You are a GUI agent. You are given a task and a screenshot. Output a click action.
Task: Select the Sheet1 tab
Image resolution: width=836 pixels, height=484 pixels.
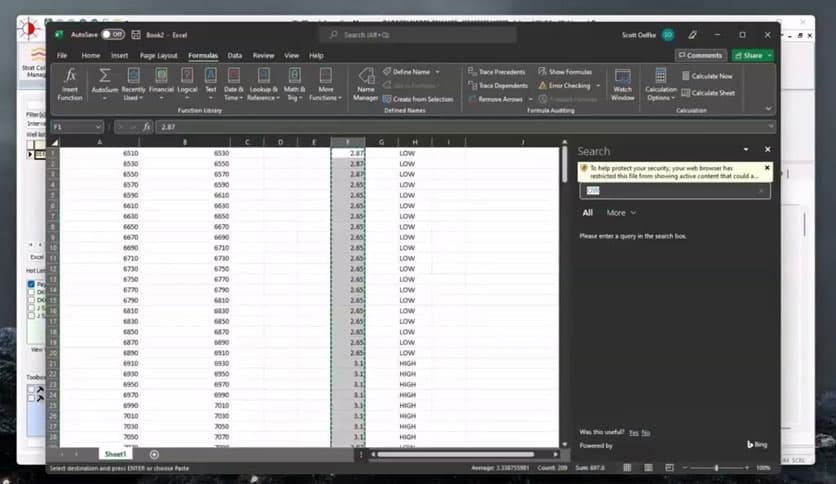(115, 454)
